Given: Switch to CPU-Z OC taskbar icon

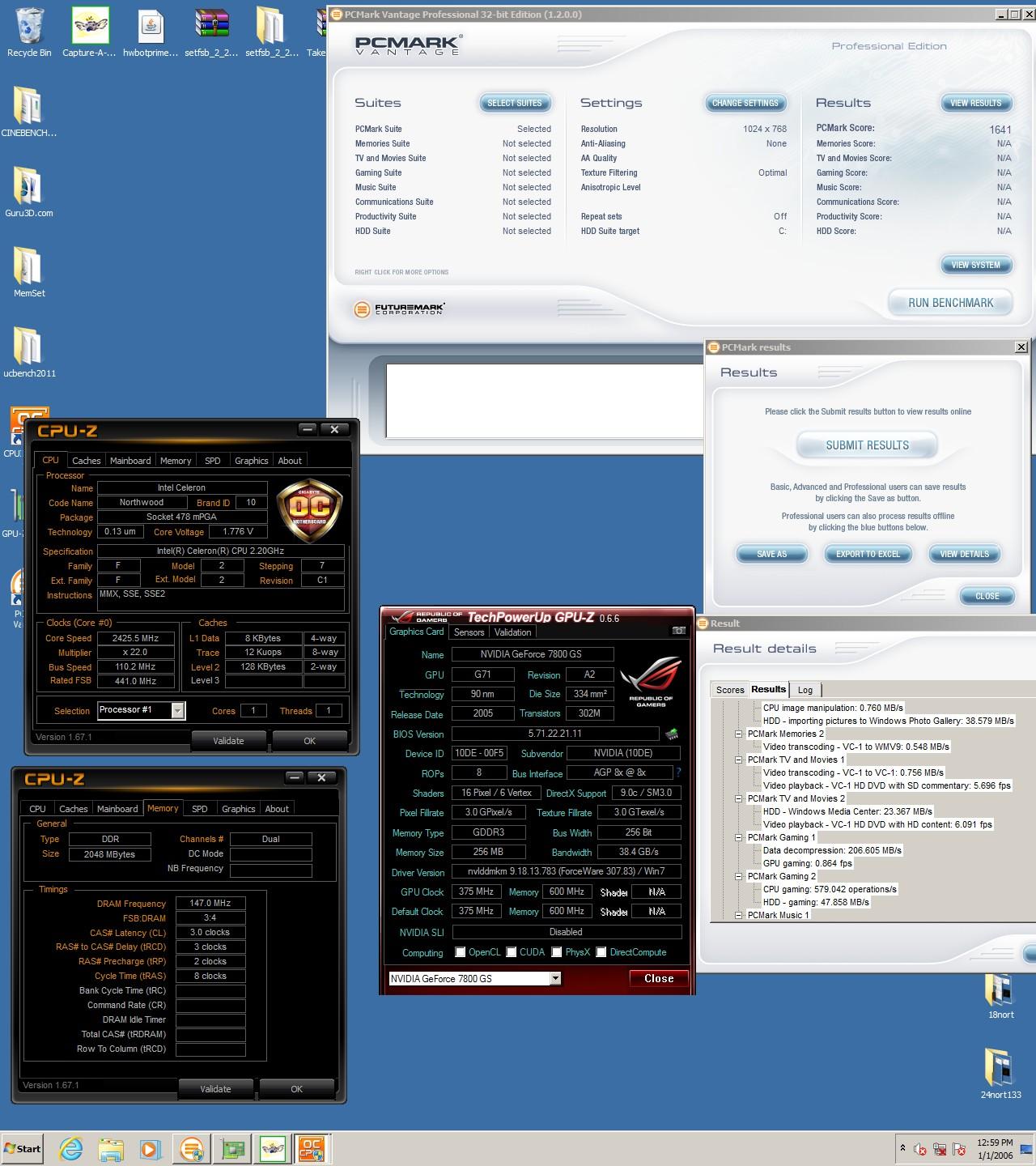Looking at the screenshot, I should pyautogui.click(x=312, y=1148).
